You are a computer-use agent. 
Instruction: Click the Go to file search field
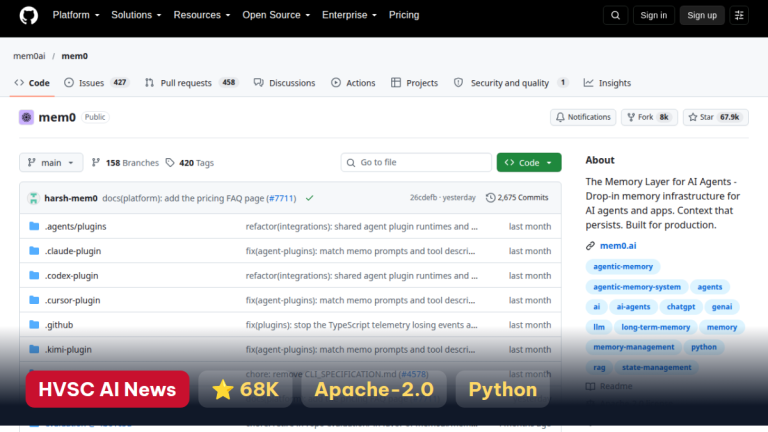[416, 163]
